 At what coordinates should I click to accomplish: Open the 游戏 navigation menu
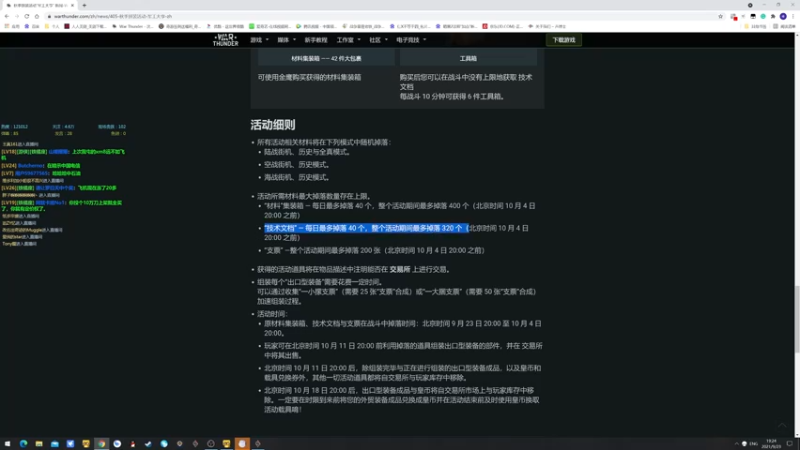click(259, 40)
